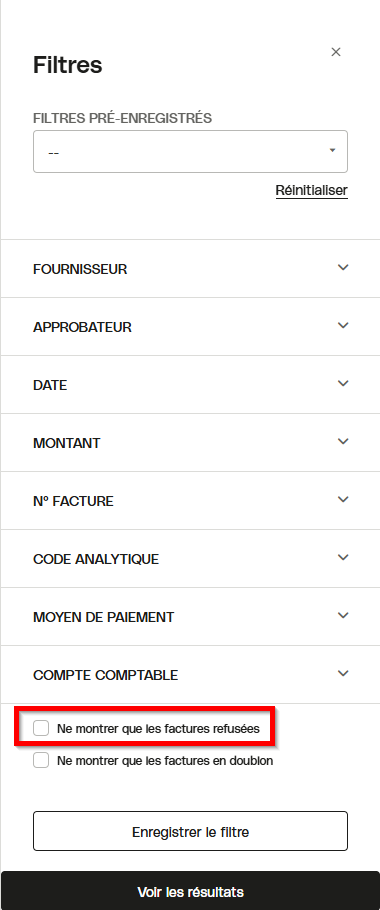The width and height of the screenshot is (380, 910).
Task: Click the FOURNISSEUR chevron icon
Action: (x=343, y=268)
